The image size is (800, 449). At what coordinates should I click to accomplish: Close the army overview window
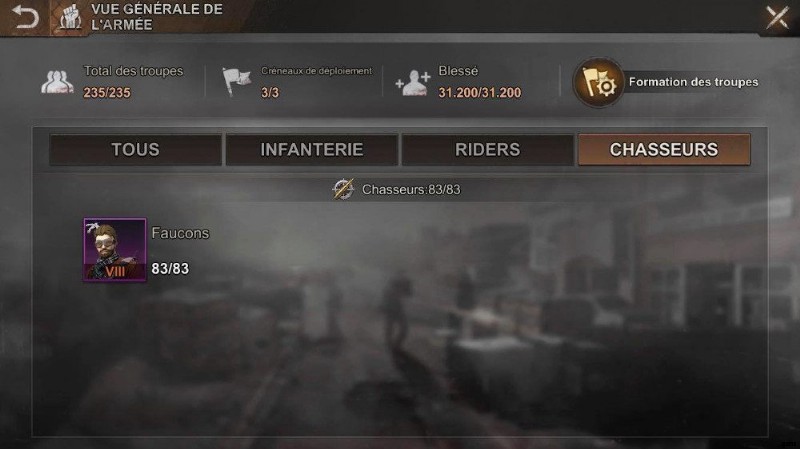[777, 17]
